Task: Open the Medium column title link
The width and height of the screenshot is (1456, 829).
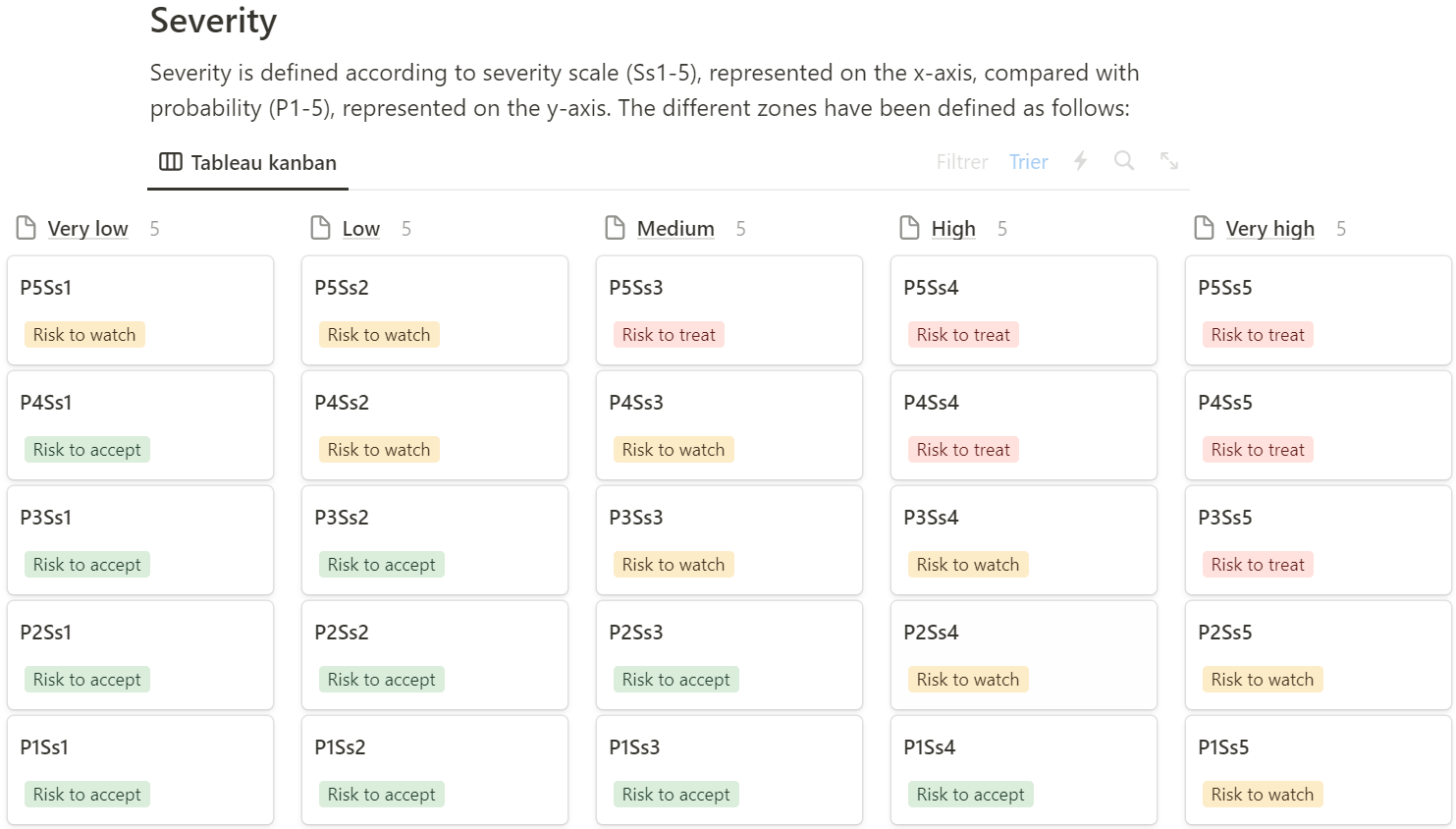Action: [675, 229]
